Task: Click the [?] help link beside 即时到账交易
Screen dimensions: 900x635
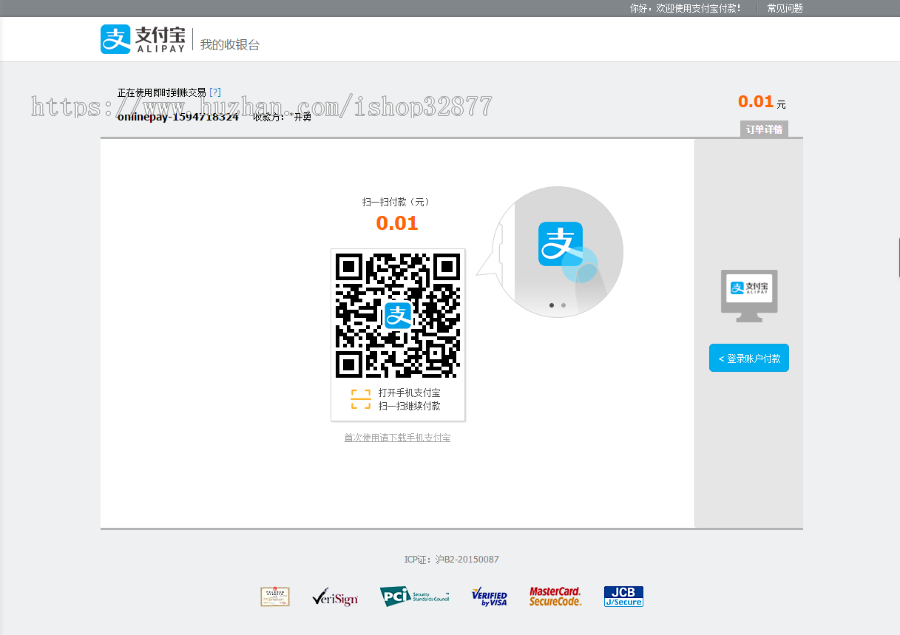Action: click(x=215, y=92)
